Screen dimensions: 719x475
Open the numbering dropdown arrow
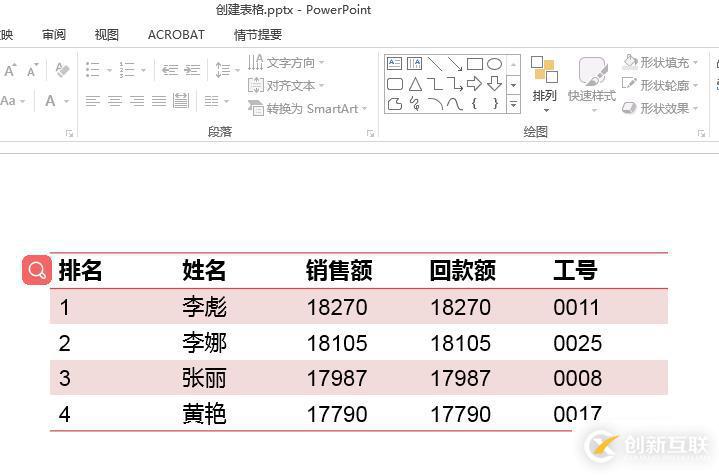(144, 71)
